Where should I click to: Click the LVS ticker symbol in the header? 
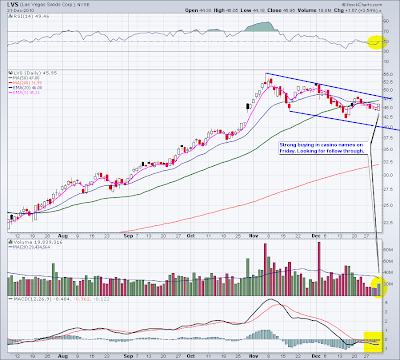(12, 5)
